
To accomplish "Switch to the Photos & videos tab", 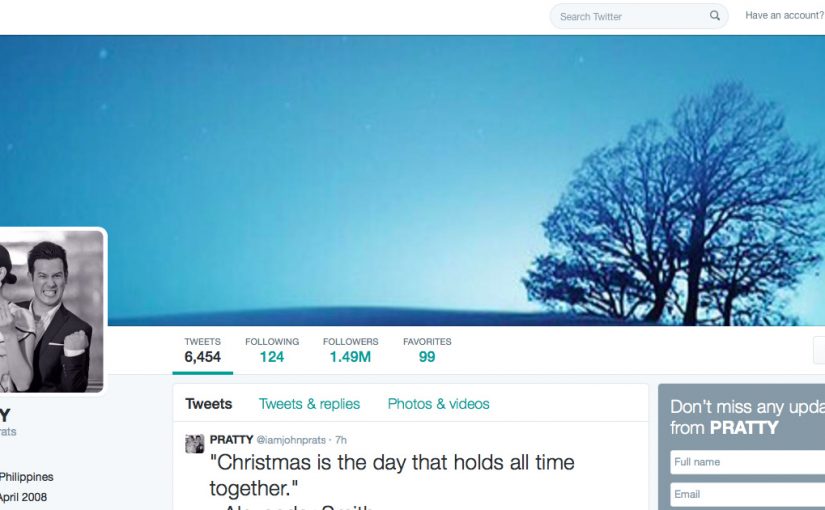I will [438, 404].
